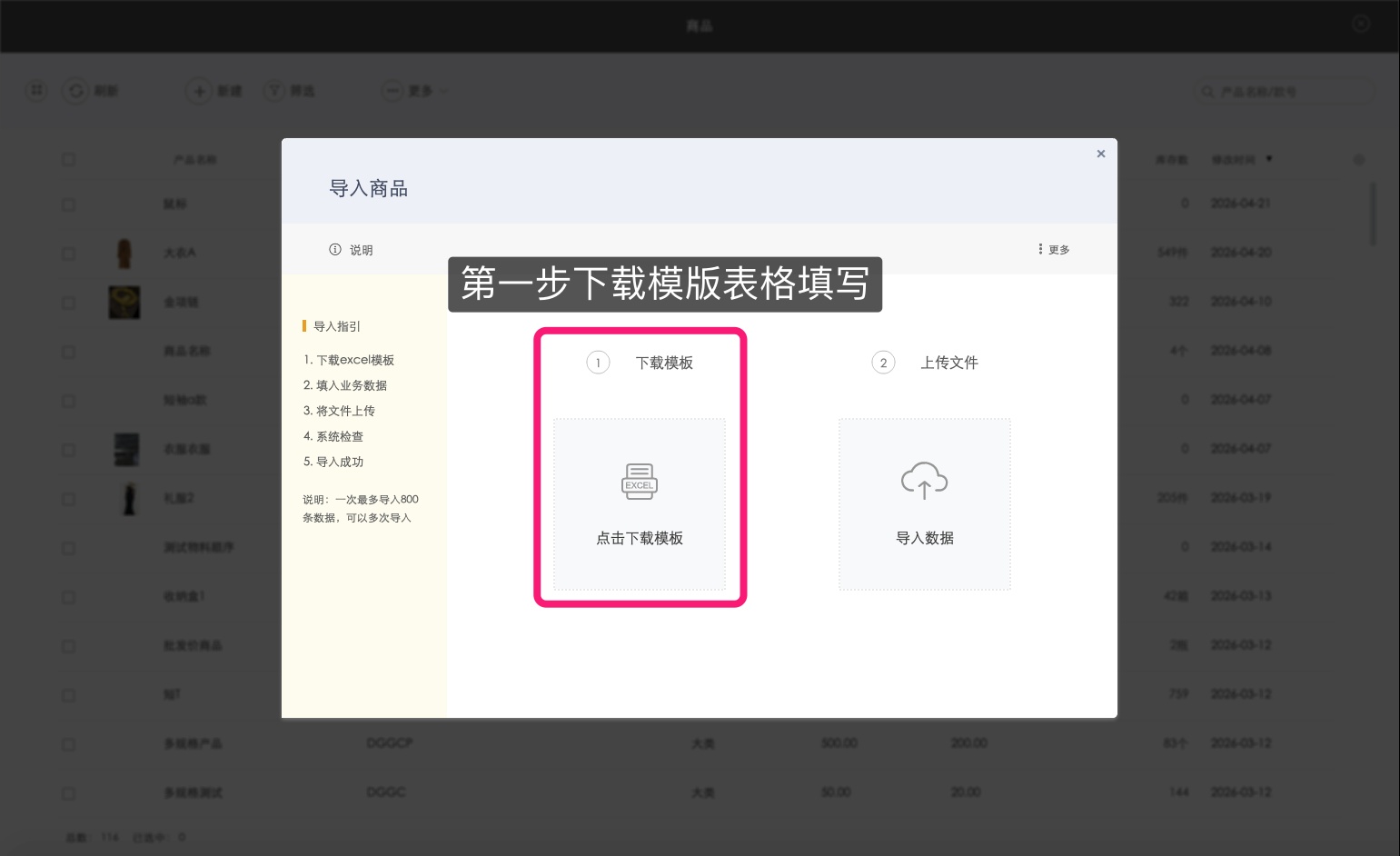
Task: Click the 322 stock count cell
Action: click(1178, 302)
